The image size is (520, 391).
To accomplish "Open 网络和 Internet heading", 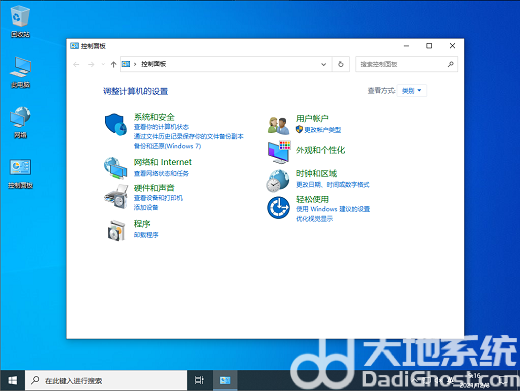I will click(x=163, y=162).
